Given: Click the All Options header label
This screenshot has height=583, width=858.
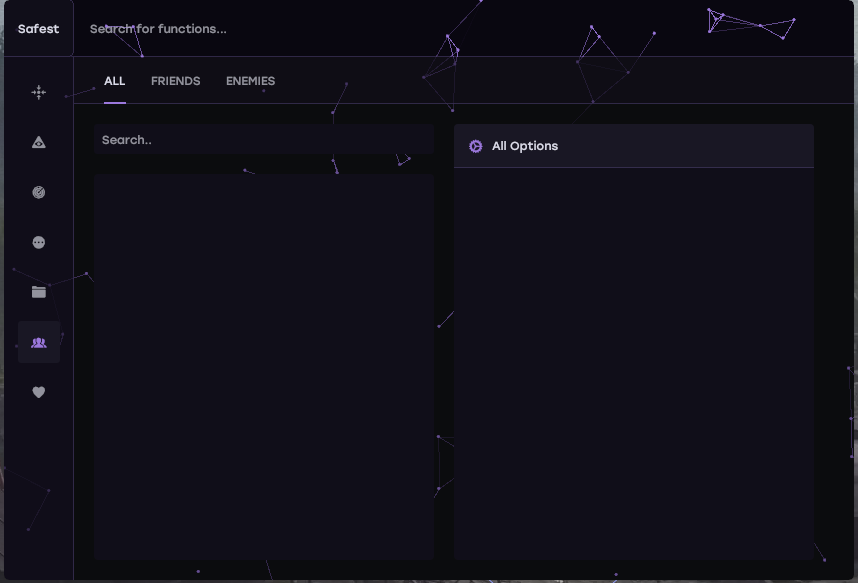Looking at the screenshot, I should tap(525, 146).
